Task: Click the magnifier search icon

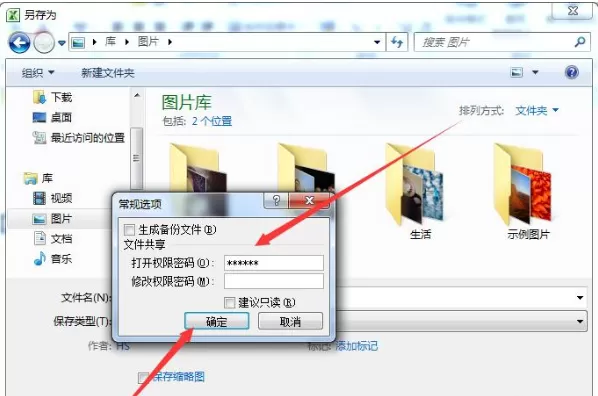Action: click(x=580, y=42)
